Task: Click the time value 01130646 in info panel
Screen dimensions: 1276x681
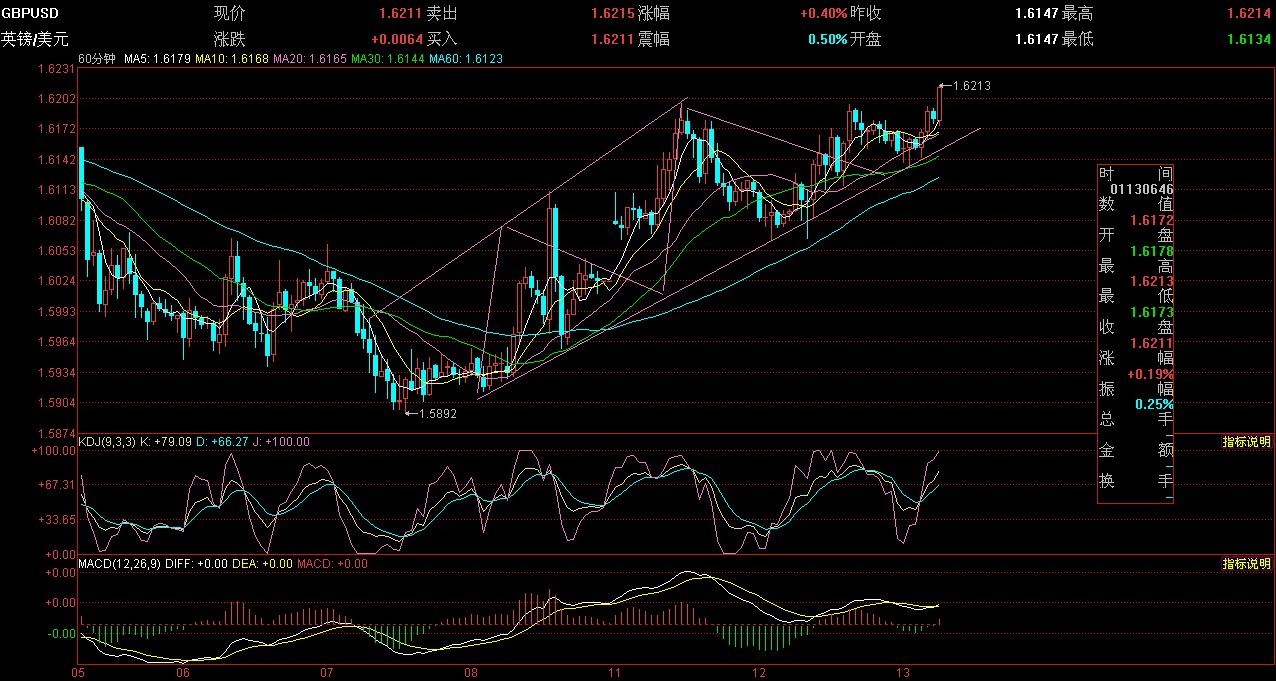Action: [x=1143, y=189]
